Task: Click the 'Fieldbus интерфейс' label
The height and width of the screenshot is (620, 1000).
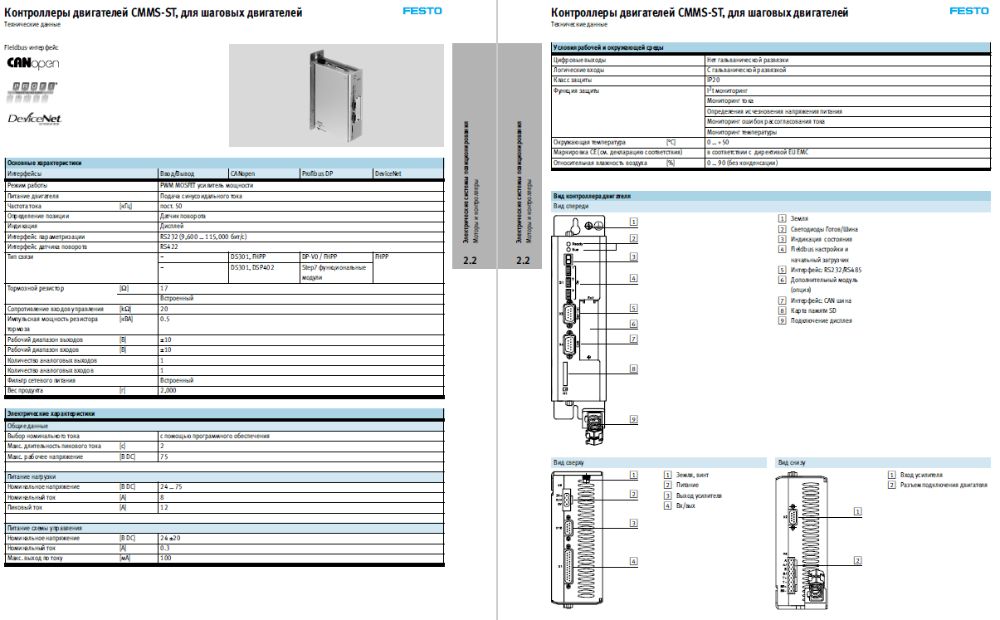Action: pos(31,47)
